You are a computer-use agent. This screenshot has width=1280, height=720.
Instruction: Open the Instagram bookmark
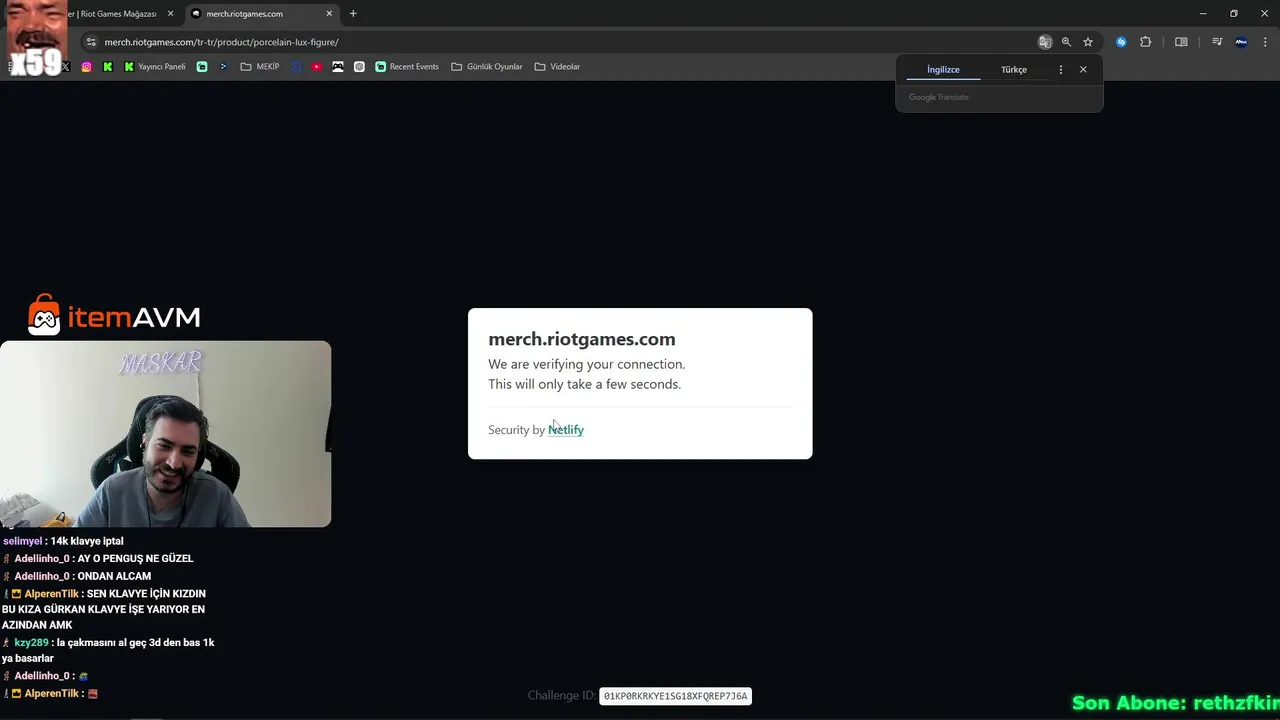87,67
